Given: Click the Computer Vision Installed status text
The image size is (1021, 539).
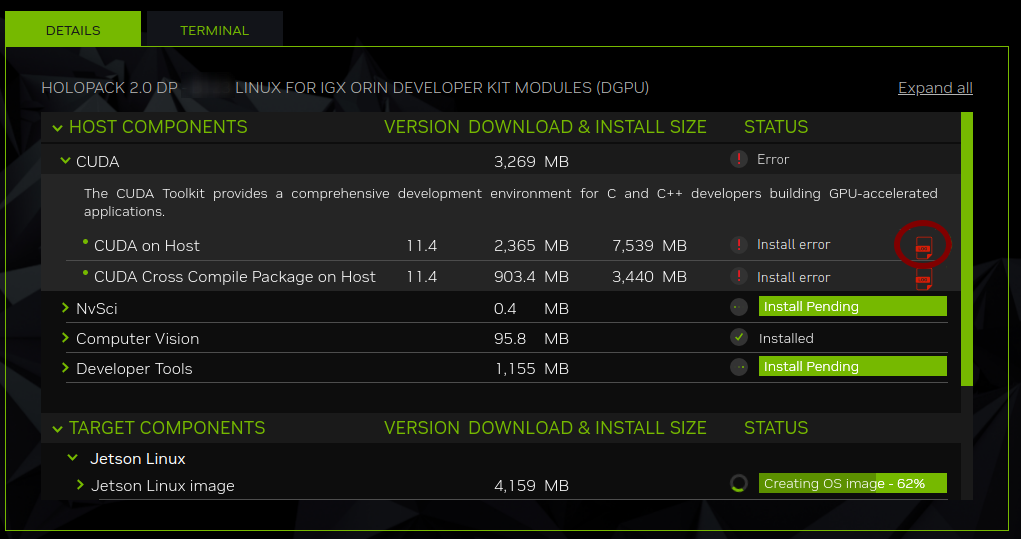Looking at the screenshot, I should [x=786, y=339].
